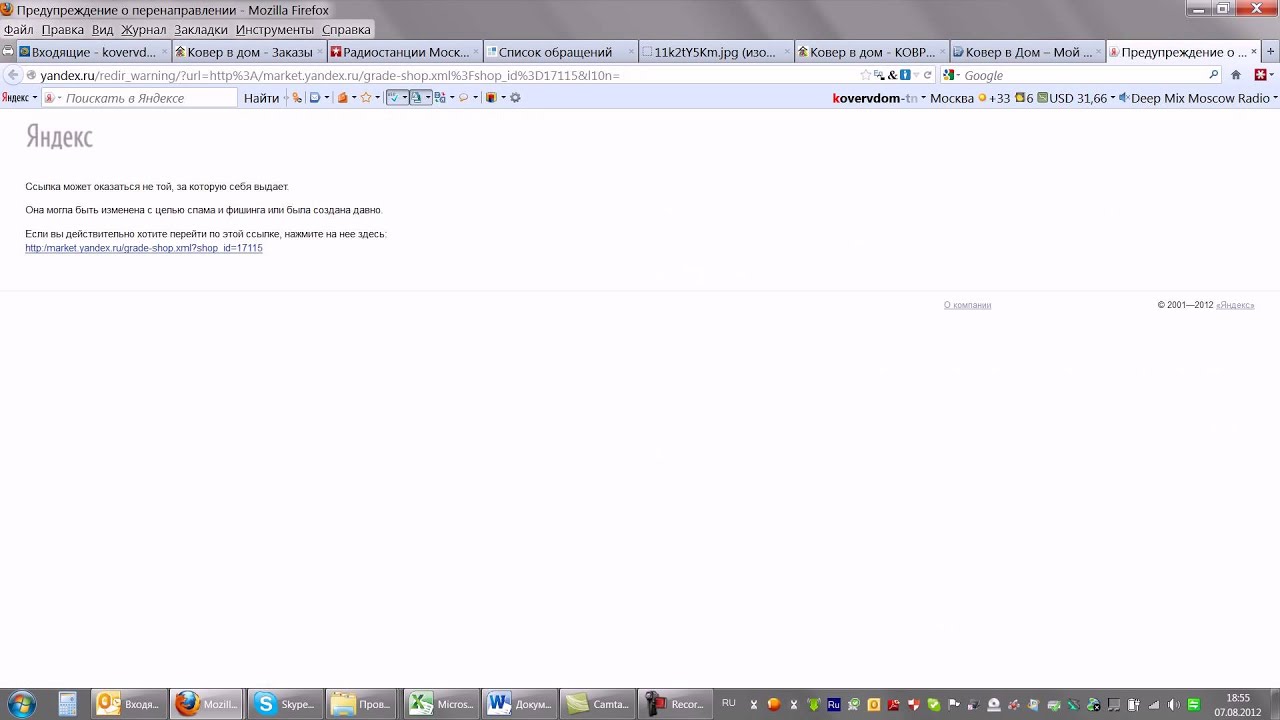The image size is (1280, 720).
Task: Close the Предупреждение о... tab
Action: click(x=1254, y=52)
